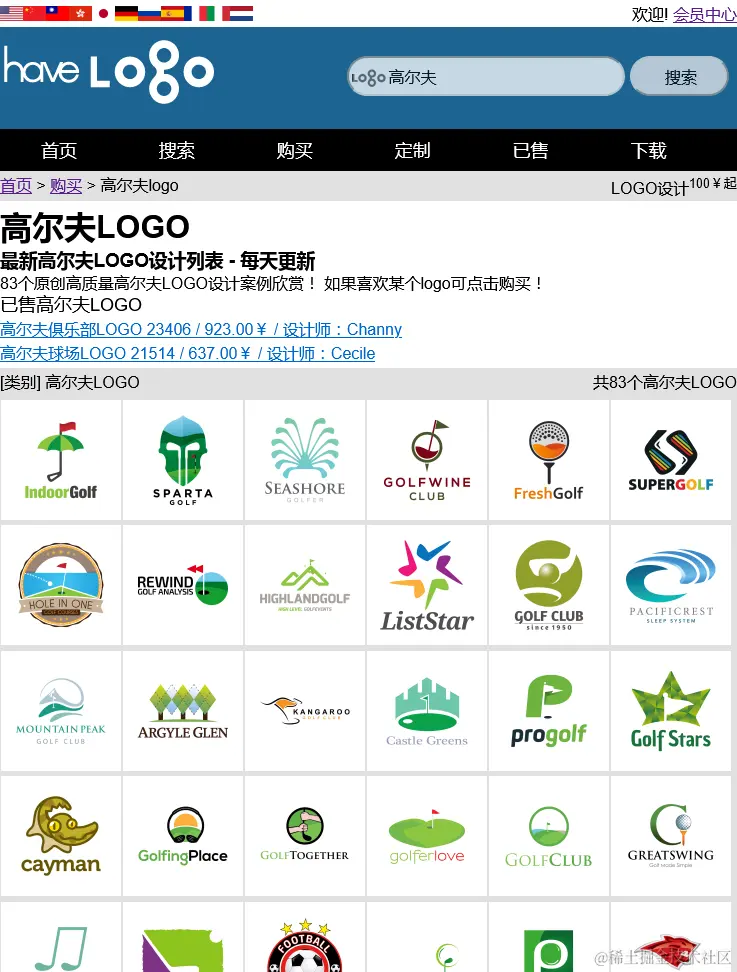Open the Argyle Glen logo
The image size is (737, 972).
tap(183, 711)
